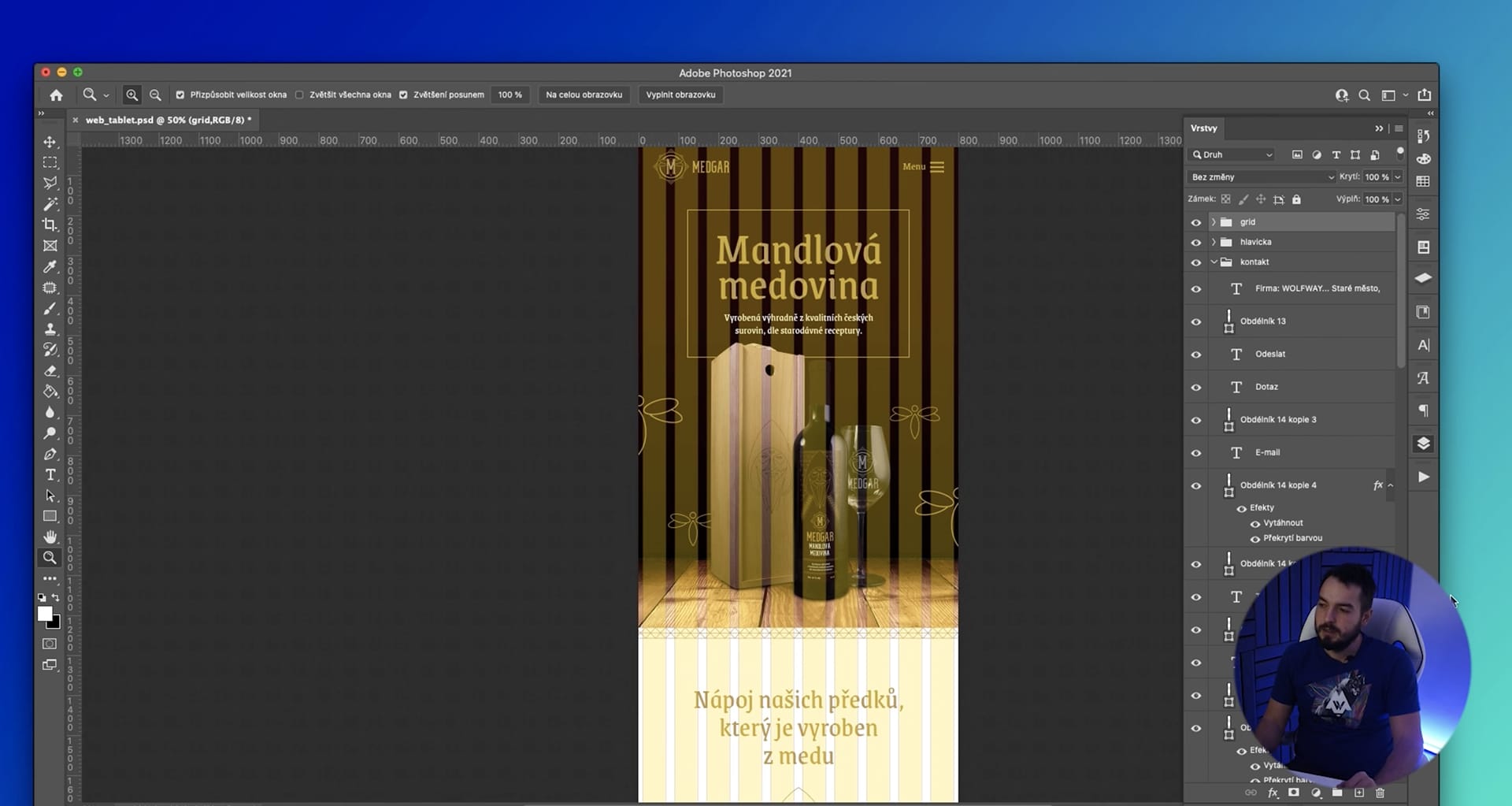Open the Výplň fill dropdown arrow
This screenshot has height=806, width=1512.
1398,199
